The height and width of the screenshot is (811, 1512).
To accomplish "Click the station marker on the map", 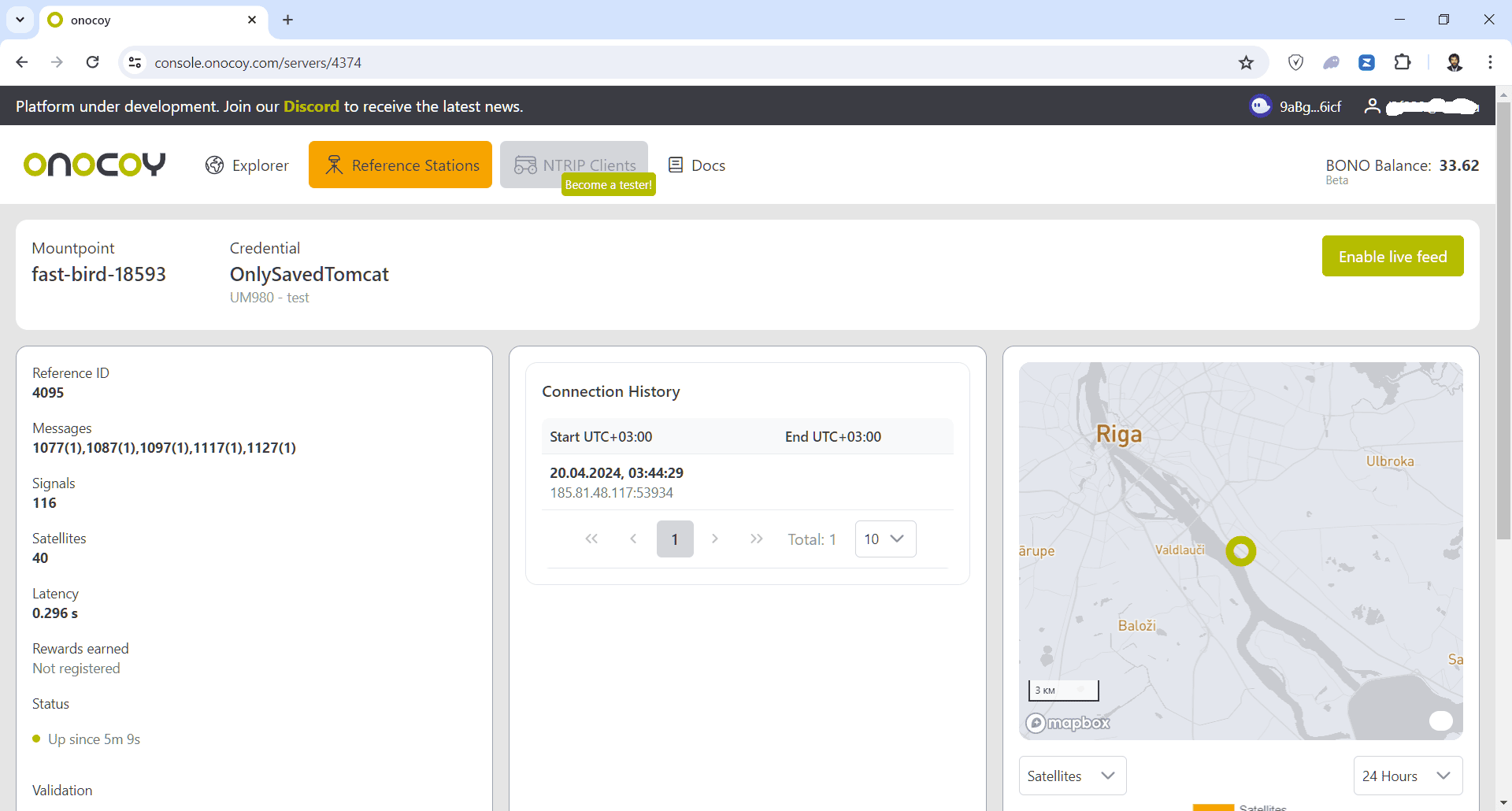I will 1241,551.
